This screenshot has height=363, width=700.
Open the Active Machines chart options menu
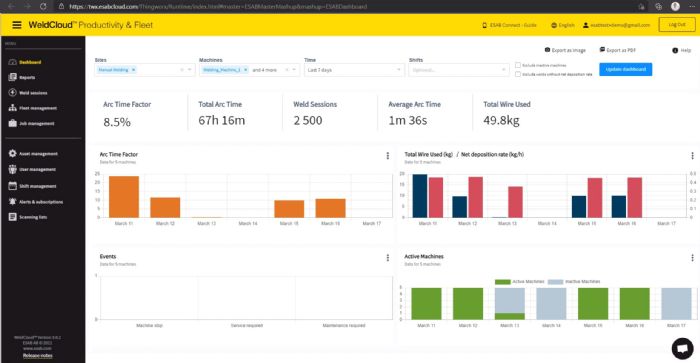[x=692, y=258]
